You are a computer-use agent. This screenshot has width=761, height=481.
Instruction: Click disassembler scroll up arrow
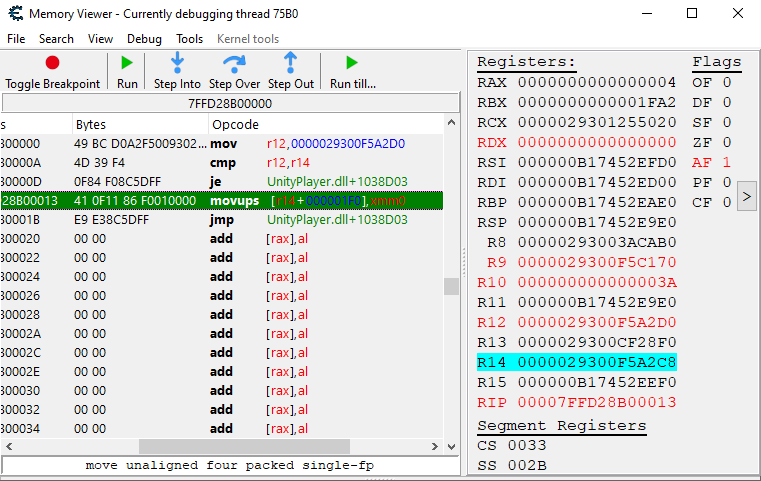(451, 123)
